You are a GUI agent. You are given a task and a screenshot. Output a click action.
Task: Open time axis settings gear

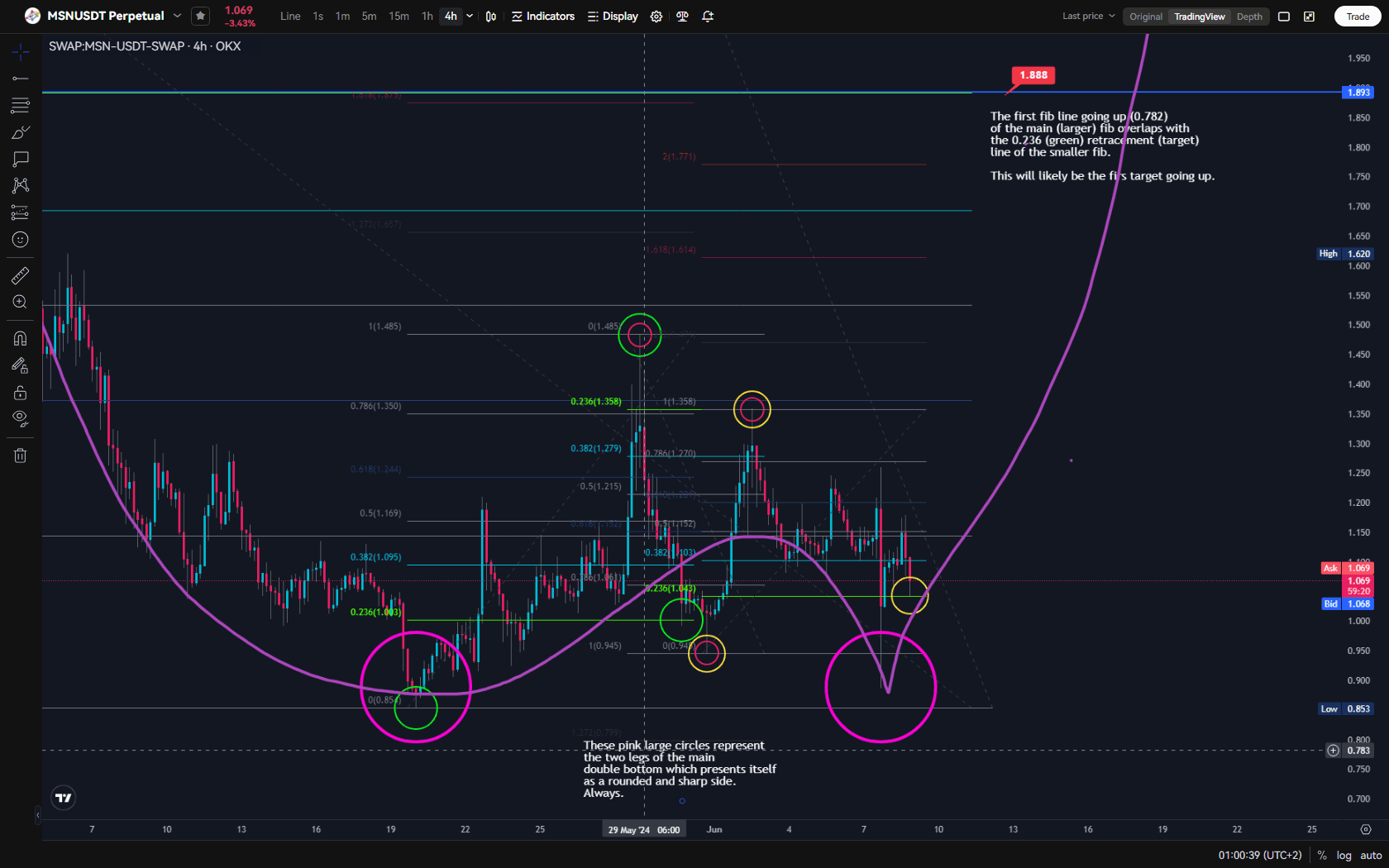pos(1366,829)
